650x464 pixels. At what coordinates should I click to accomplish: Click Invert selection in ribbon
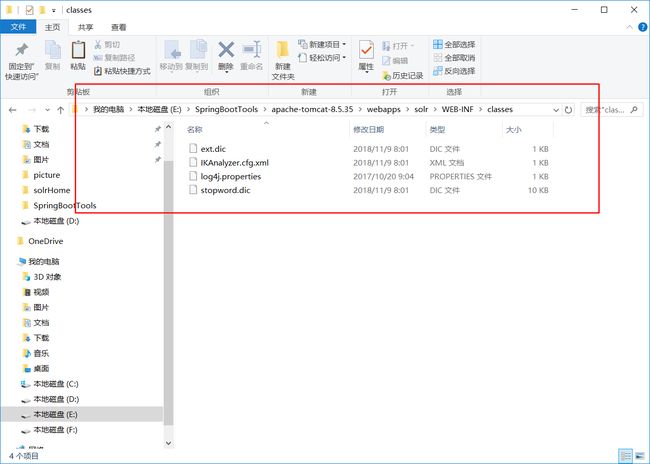click(x=454, y=71)
